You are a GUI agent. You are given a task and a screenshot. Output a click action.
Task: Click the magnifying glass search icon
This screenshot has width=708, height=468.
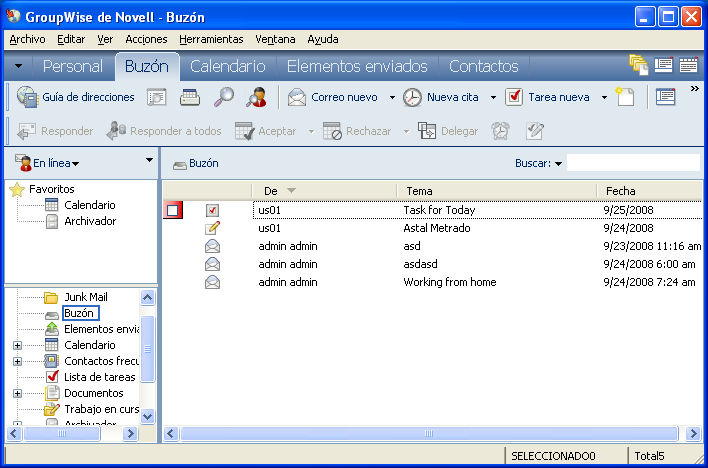[223, 97]
